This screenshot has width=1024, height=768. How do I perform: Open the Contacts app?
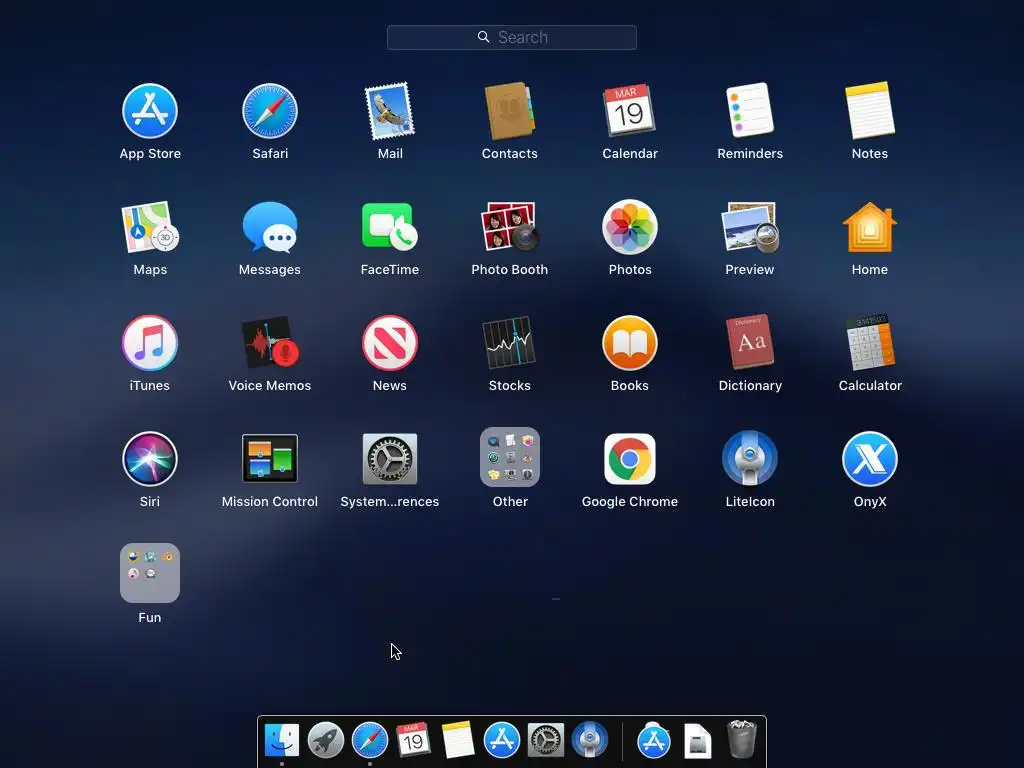(x=509, y=111)
